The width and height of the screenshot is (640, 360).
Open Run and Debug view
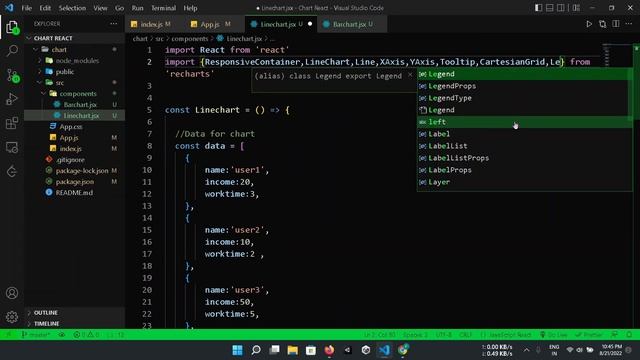[x=12, y=99]
